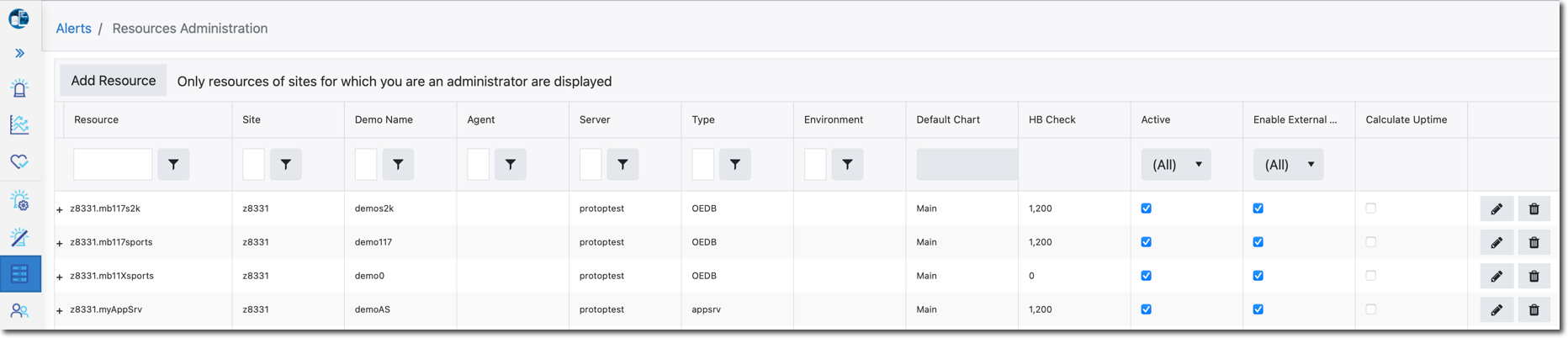The image size is (1568, 338).
Task: Open the Server column filter funnel icon
Action: point(622,164)
